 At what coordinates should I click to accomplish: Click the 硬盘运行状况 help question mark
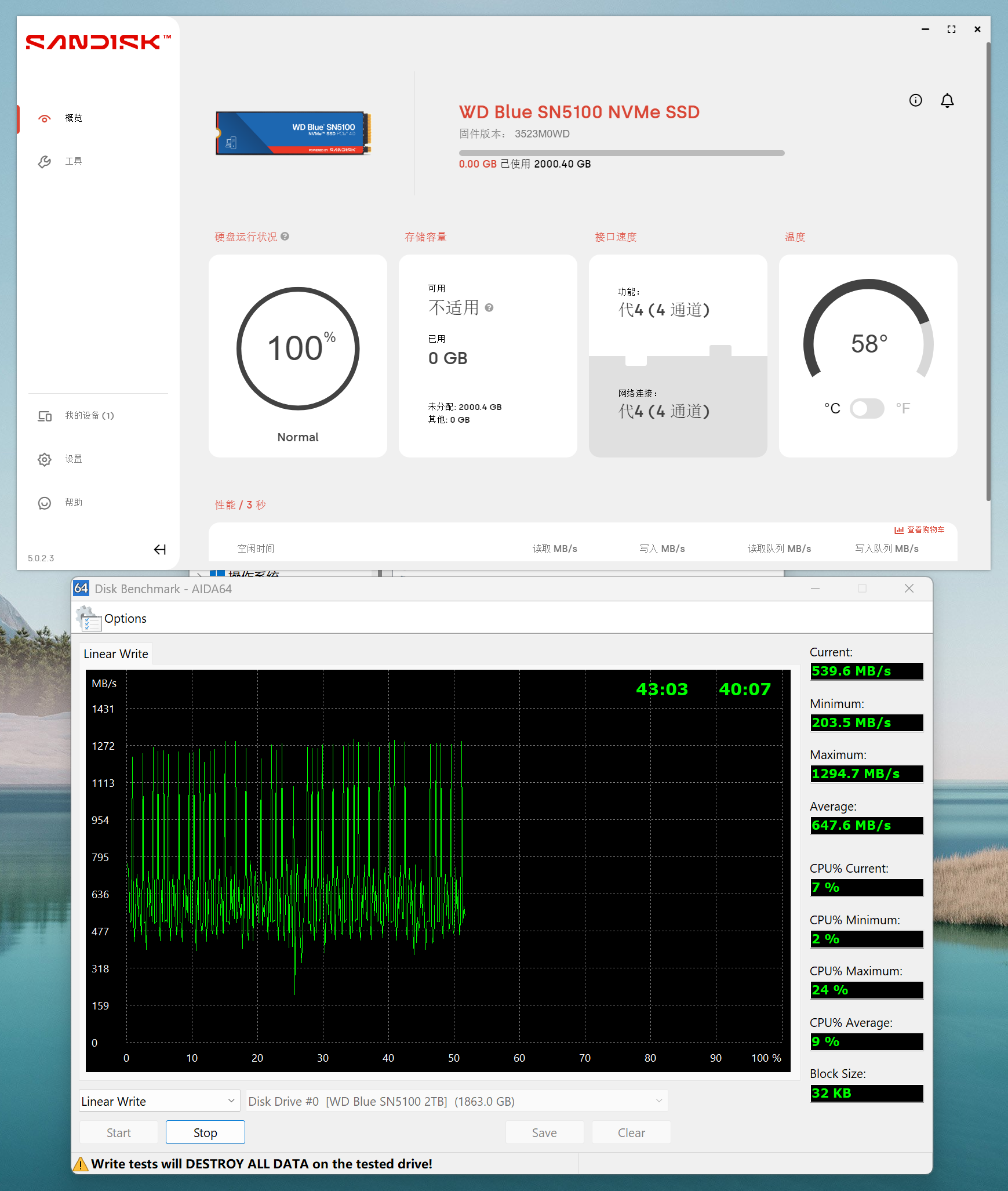point(285,237)
